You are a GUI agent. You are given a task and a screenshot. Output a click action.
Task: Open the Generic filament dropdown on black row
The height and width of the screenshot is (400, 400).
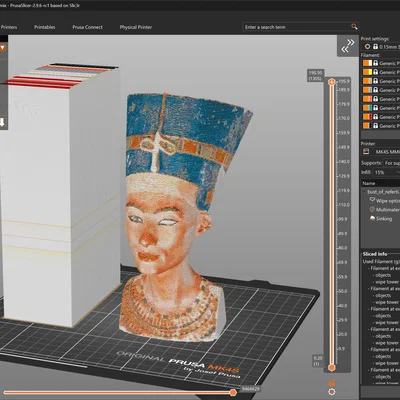coord(389,126)
